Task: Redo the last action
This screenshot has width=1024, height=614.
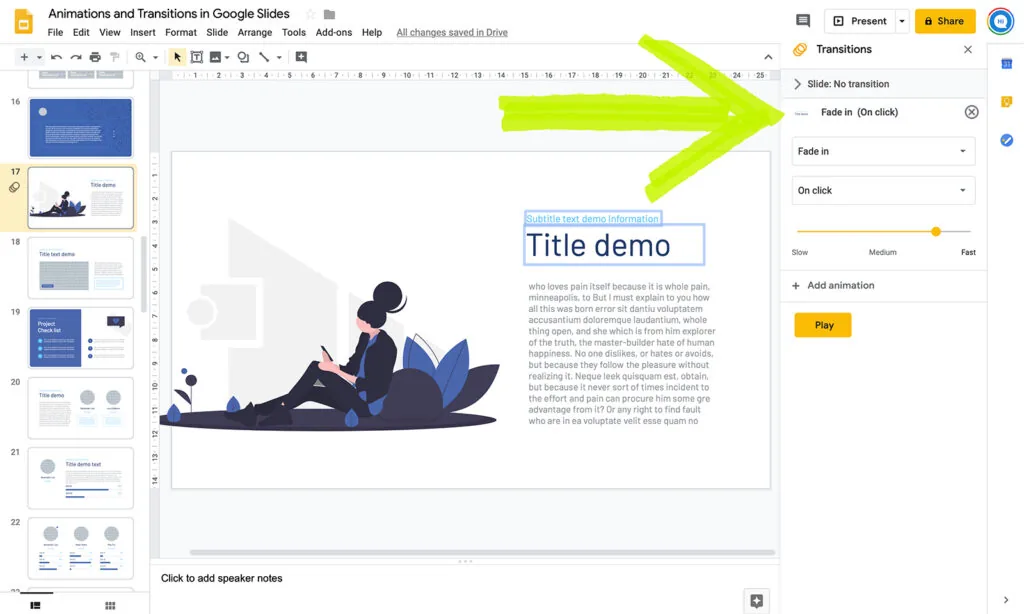Action: 76,57
